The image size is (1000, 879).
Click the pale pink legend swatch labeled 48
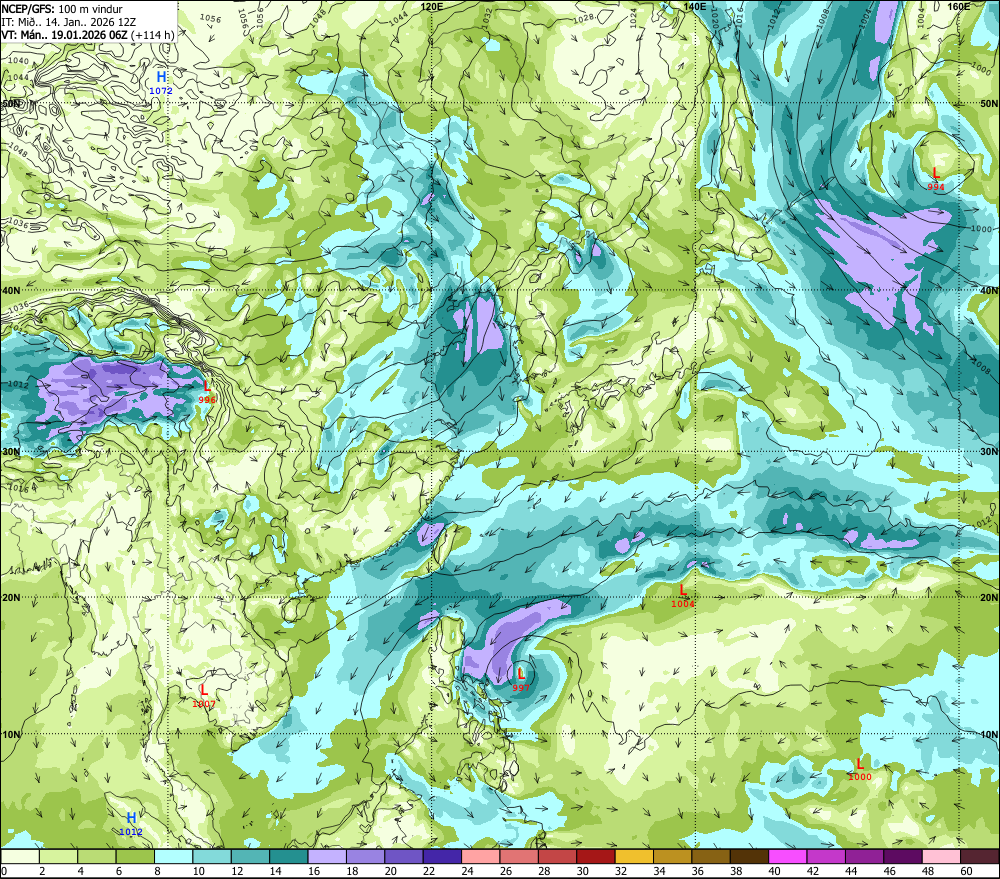[x=941, y=857]
